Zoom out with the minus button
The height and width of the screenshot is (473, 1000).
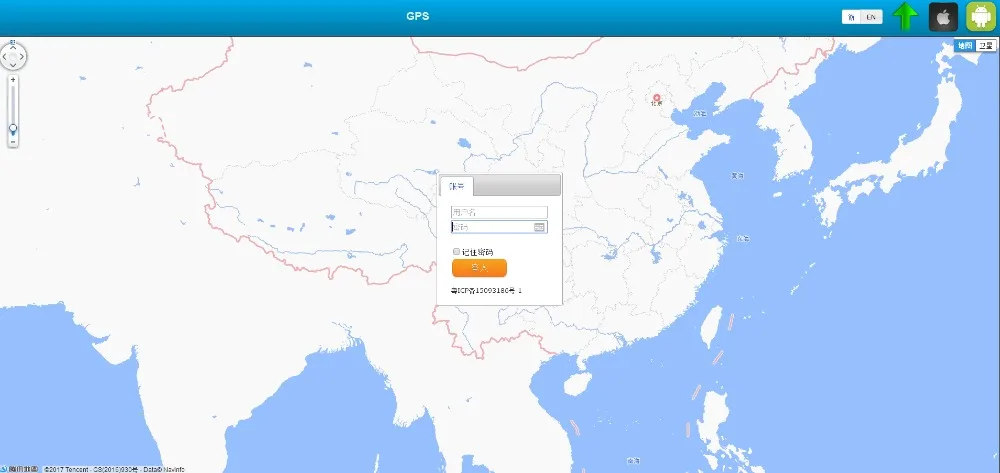13,142
